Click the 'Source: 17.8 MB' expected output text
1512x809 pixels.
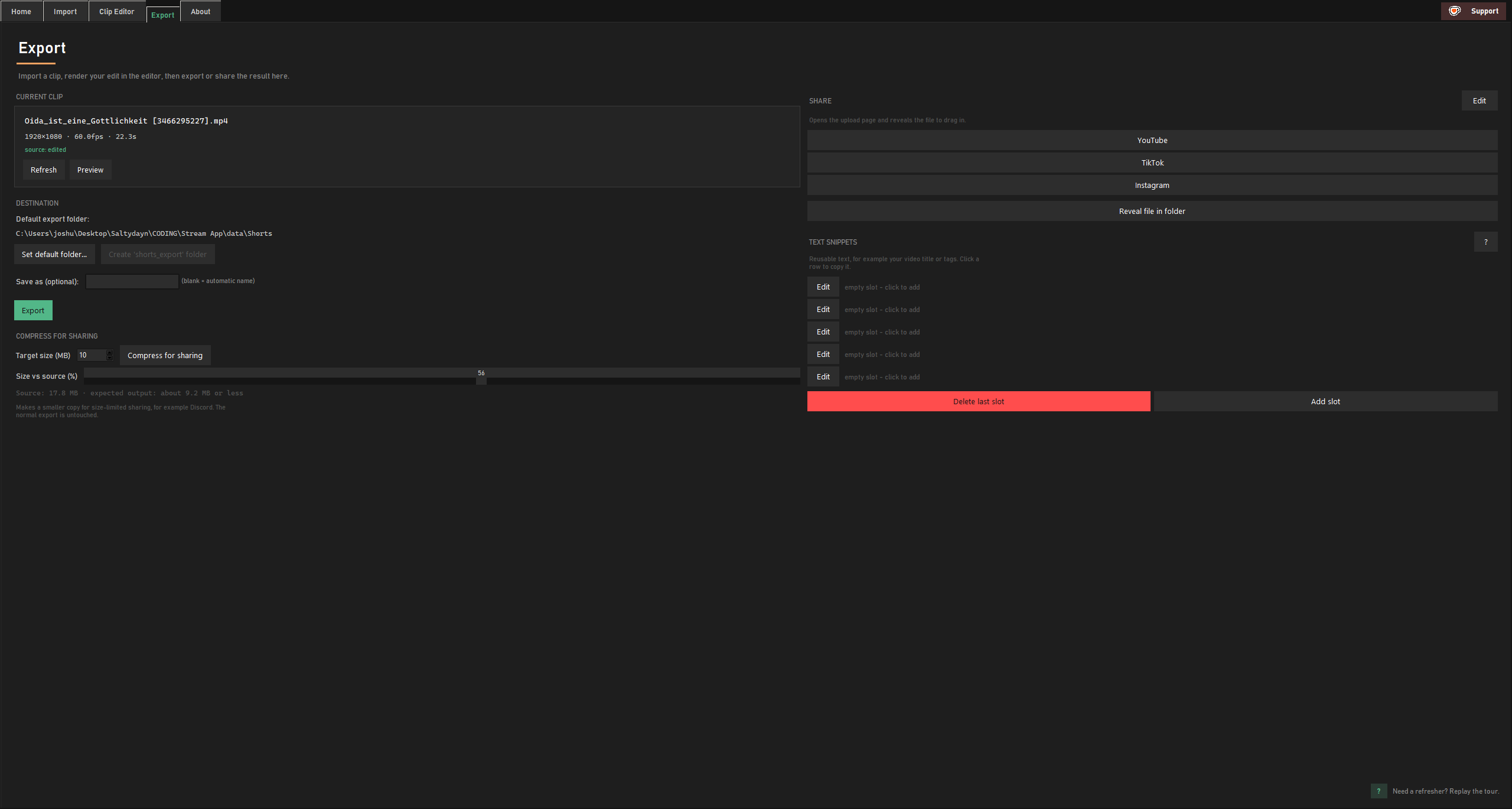tap(129, 393)
